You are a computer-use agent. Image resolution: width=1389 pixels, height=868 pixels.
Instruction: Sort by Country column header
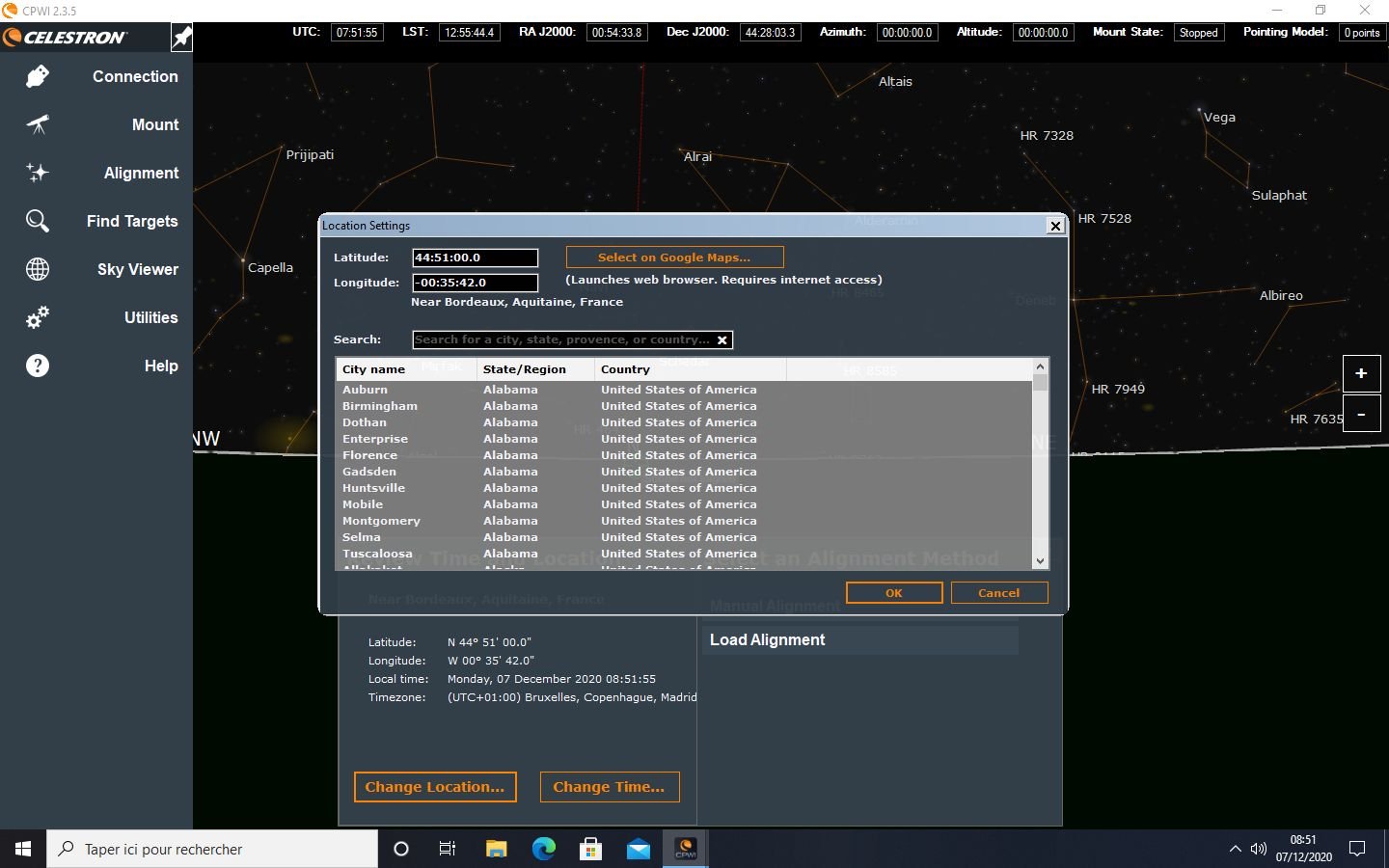pyautogui.click(x=691, y=369)
